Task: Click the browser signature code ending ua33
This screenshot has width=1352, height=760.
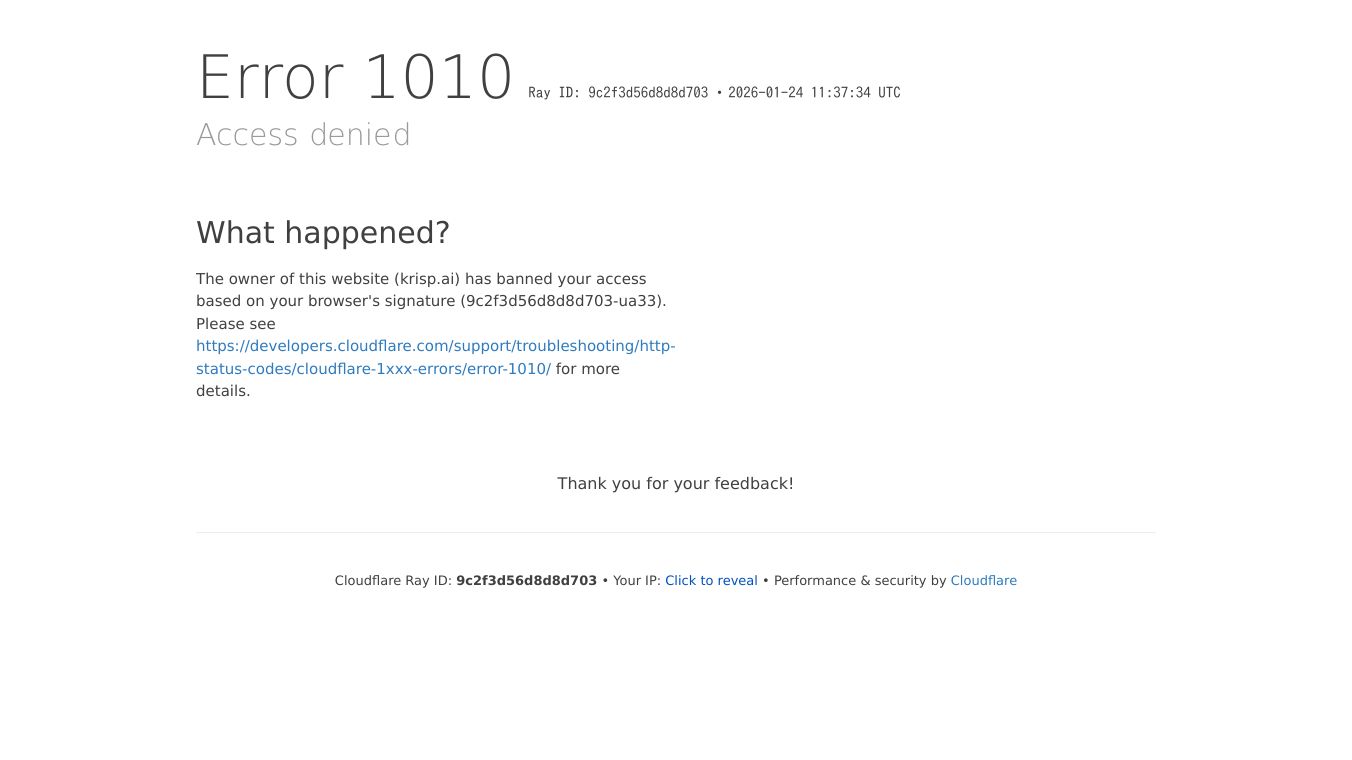Action: pyautogui.click(x=563, y=301)
